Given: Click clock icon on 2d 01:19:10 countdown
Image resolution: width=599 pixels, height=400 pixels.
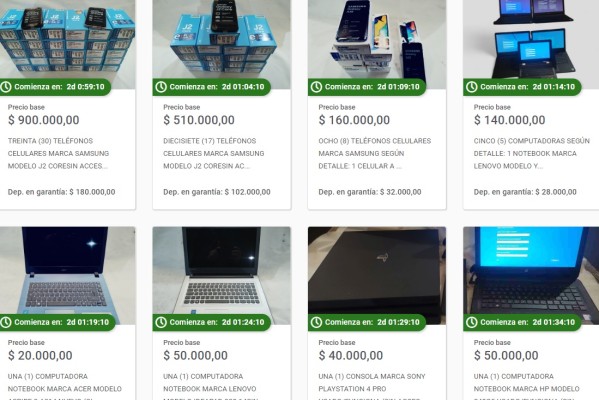Looking at the screenshot, I should [x=5, y=322].
